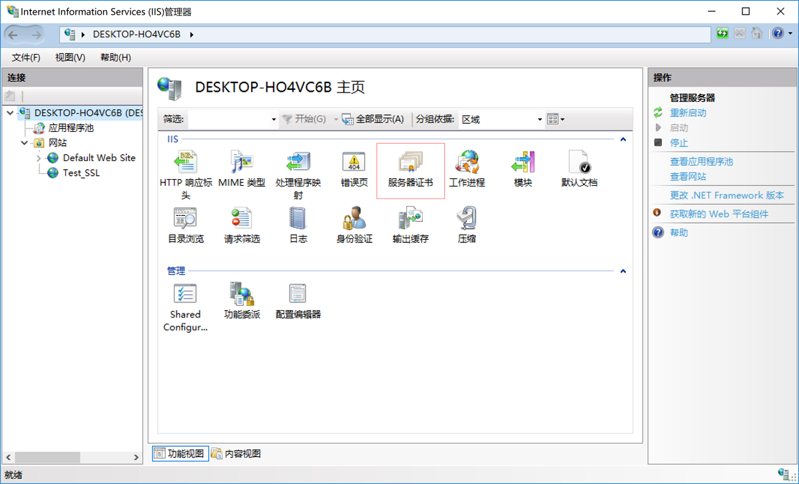The width and height of the screenshot is (799, 484).
Task: Switch to the 内容视图 tab
Action: (236, 453)
